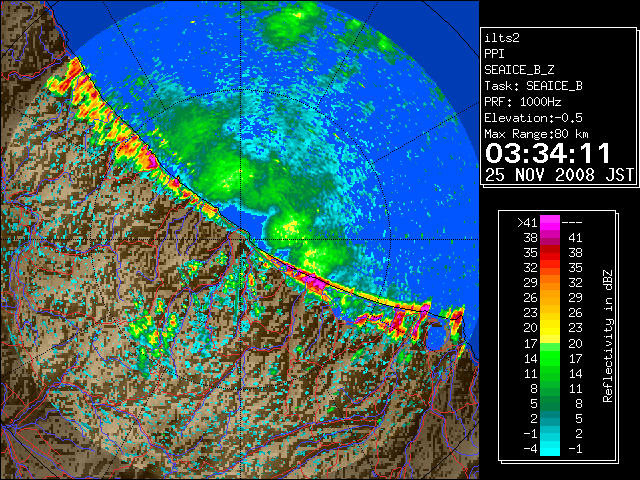Pick the teal 2–5 dBZ swatch
Image resolution: width=640 pixels, height=480 pixels.
550,418
